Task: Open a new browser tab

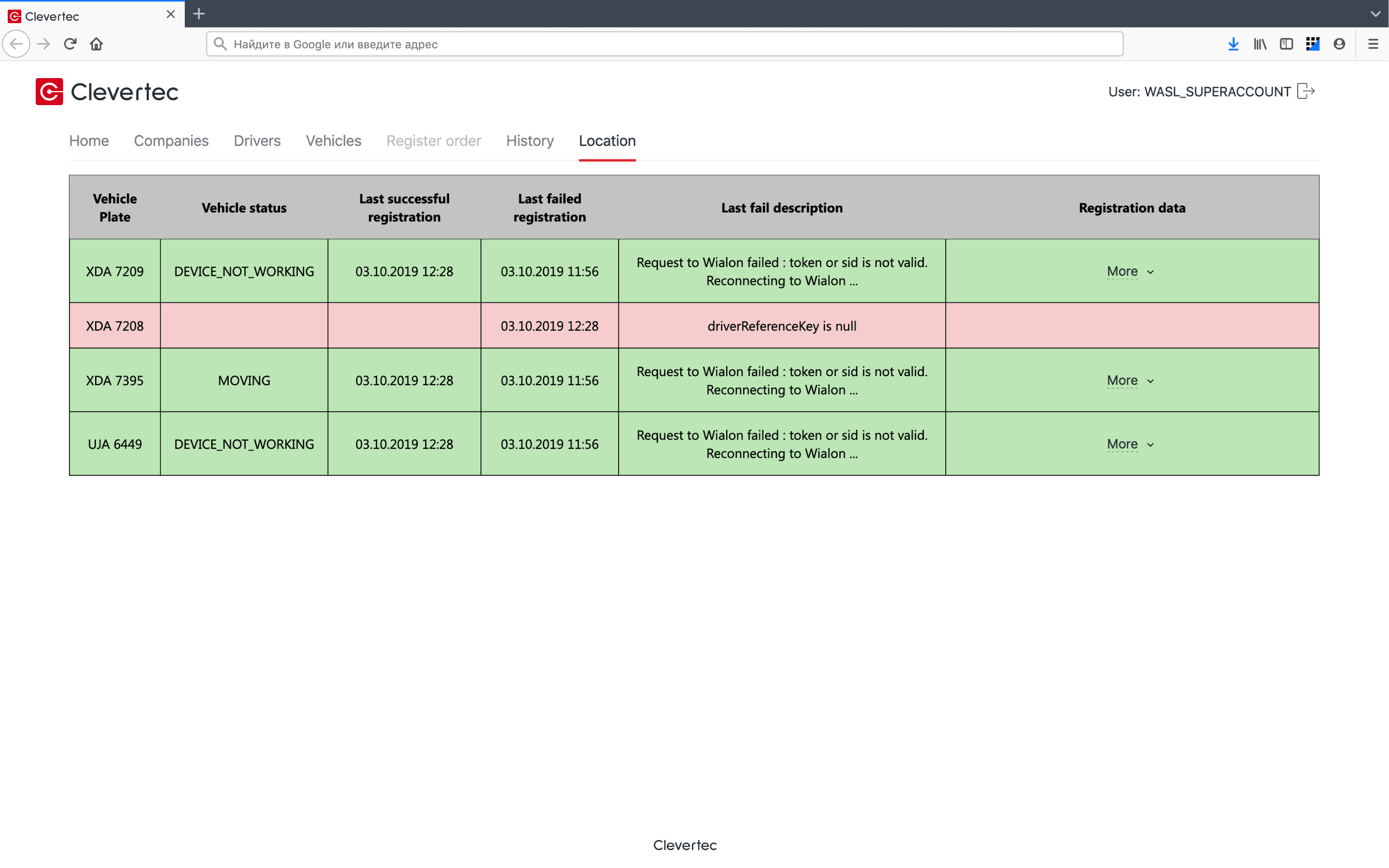Action: pyautogui.click(x=199, y=14)
